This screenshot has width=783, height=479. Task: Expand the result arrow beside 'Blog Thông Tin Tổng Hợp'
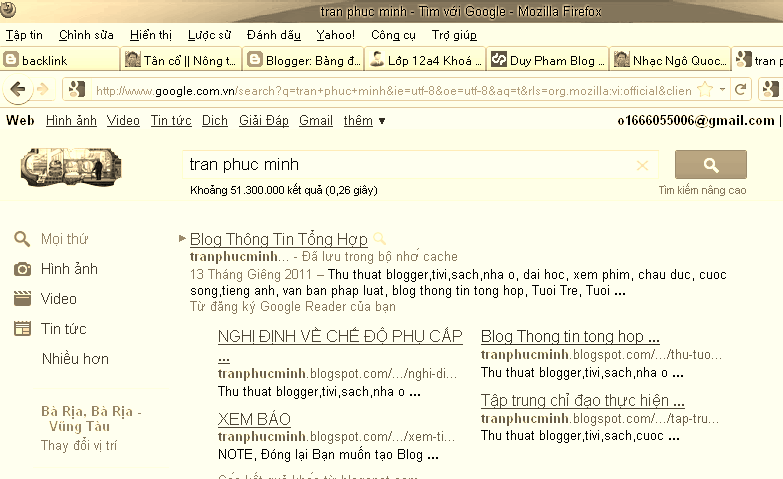click(x=182, y=238)
